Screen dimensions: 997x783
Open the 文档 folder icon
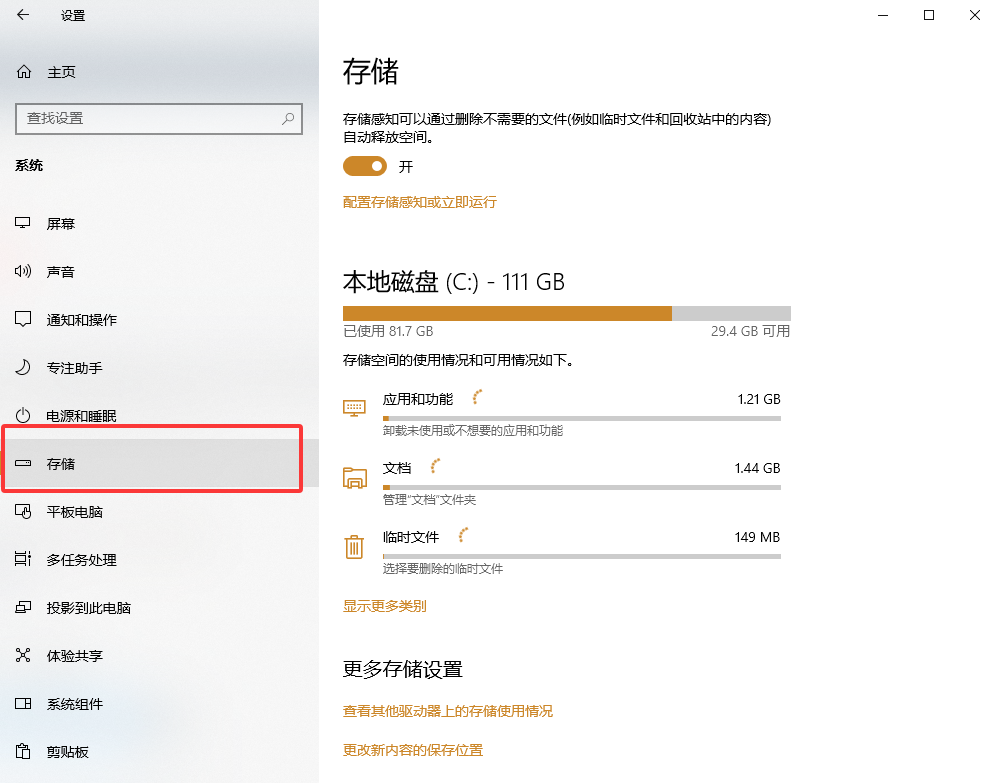pyautogui.click(x=354, y=477)
